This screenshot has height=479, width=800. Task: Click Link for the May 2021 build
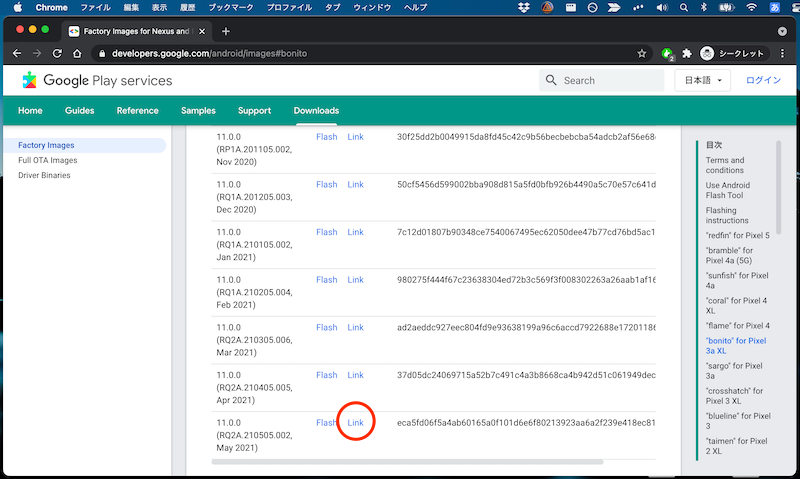tap(355, 423)
